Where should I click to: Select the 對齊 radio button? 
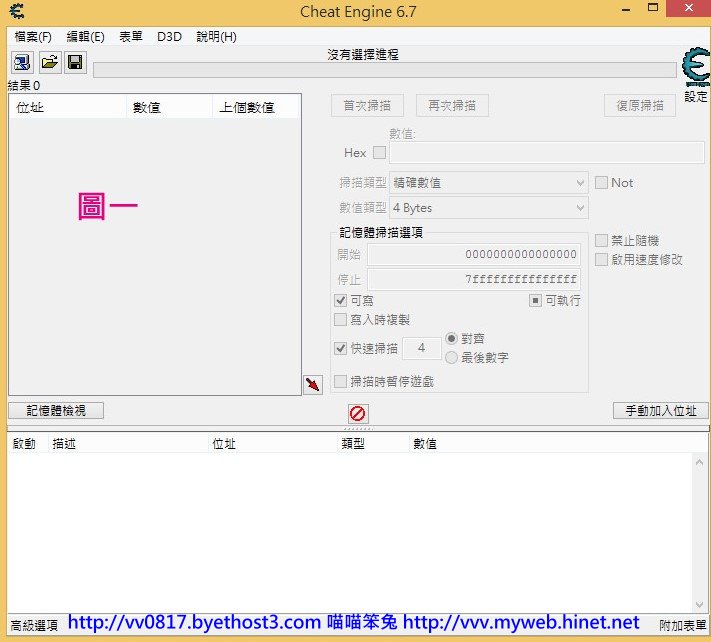(x=451, y=339)
